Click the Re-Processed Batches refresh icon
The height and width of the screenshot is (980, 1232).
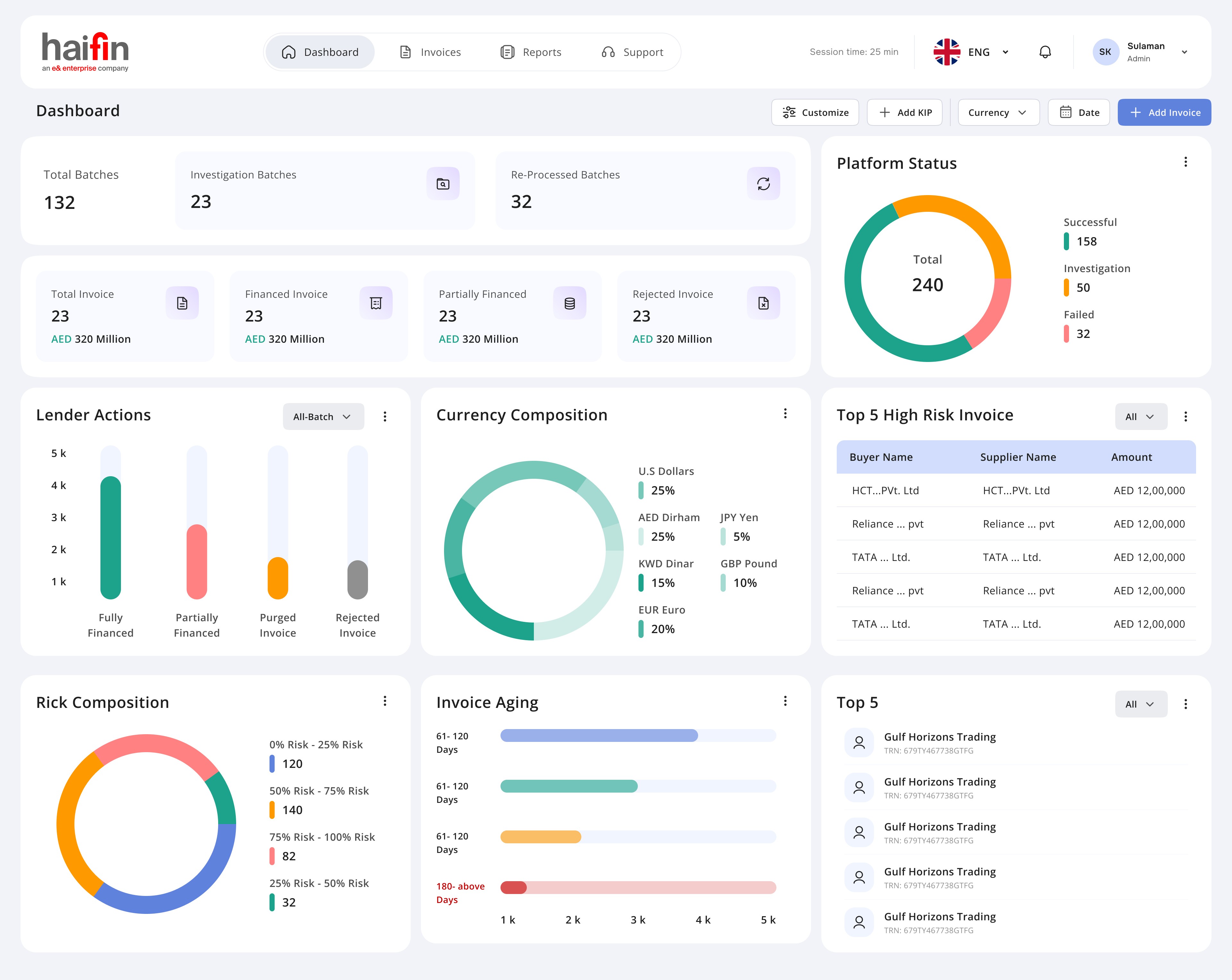763,184
